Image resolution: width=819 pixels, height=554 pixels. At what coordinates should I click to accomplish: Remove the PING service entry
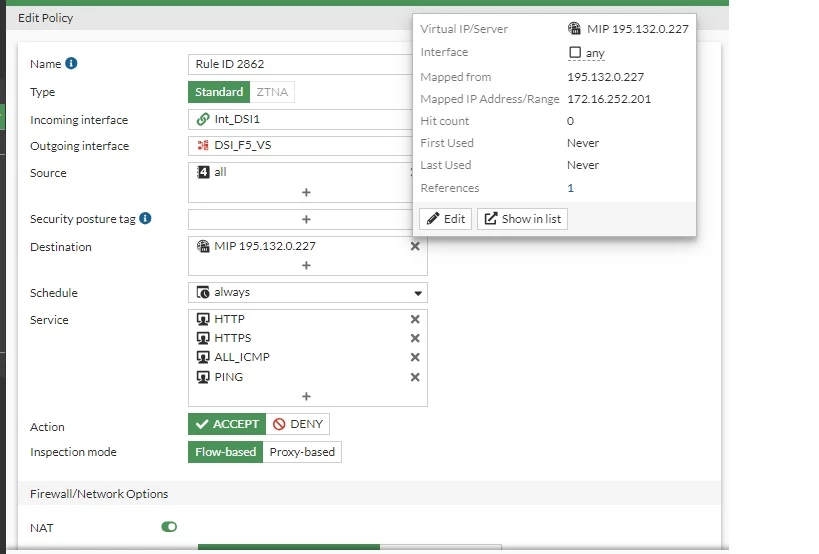(415, 377)
